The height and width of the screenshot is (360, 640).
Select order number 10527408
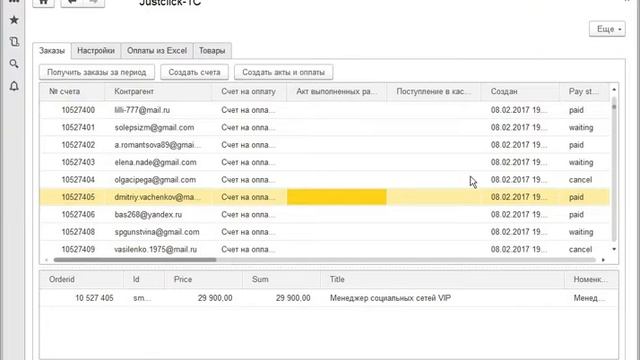[x=78, y=232]
